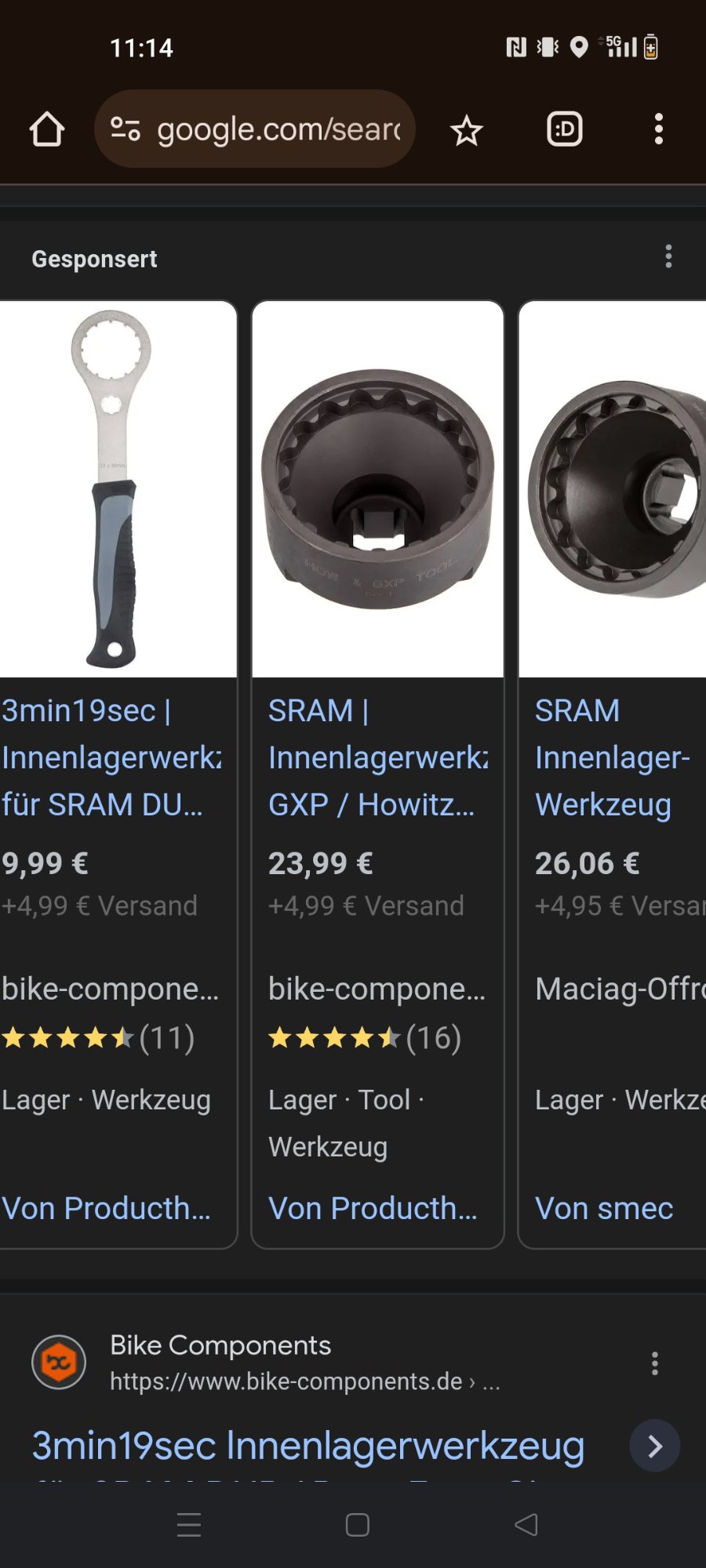Open the SRAM GXP / Howitzer product link
Image resolution: width=706 pixels, height=1568 pixels.
click(x=377, y=757)
